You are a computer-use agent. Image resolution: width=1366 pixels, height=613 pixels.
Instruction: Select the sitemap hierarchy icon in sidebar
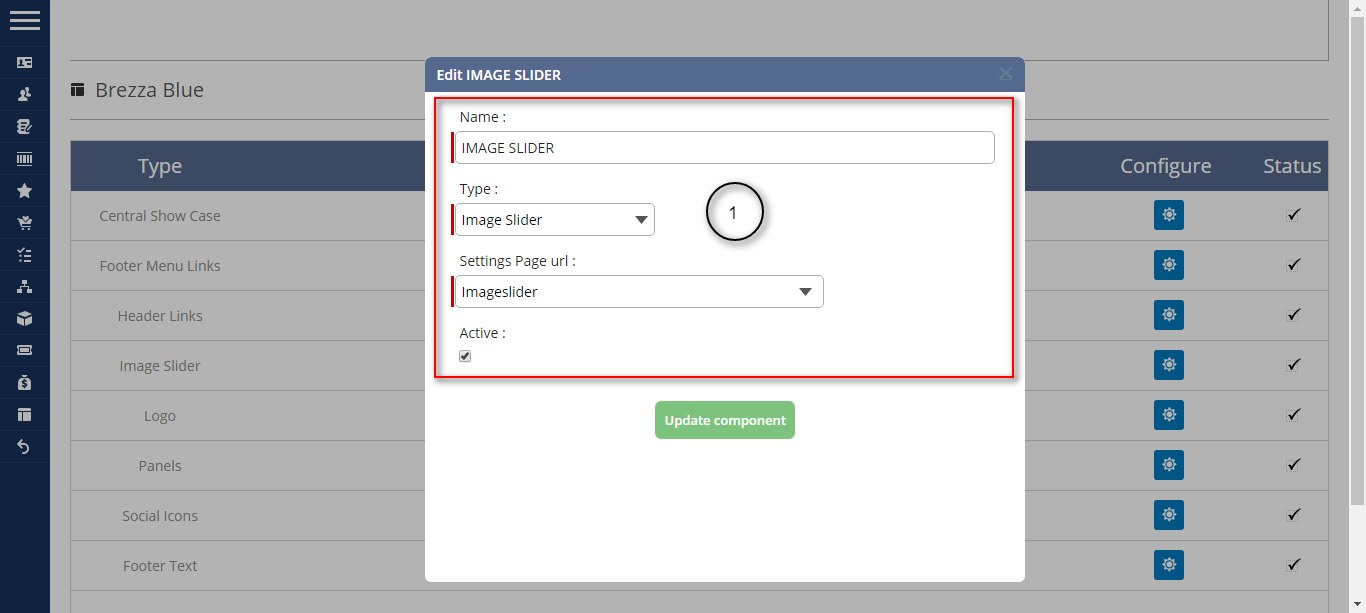25,287
